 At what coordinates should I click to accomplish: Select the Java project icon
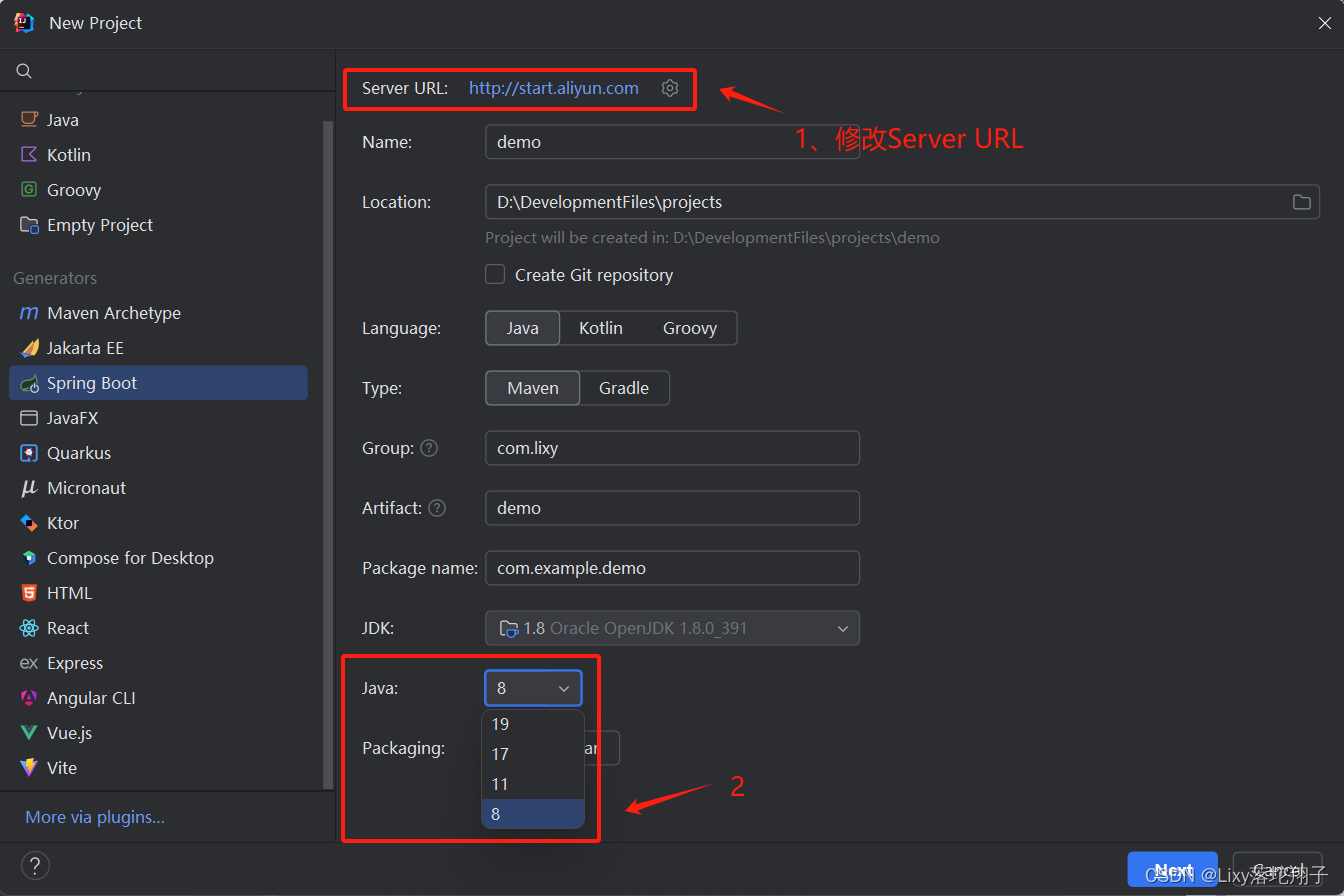point(29,120)
